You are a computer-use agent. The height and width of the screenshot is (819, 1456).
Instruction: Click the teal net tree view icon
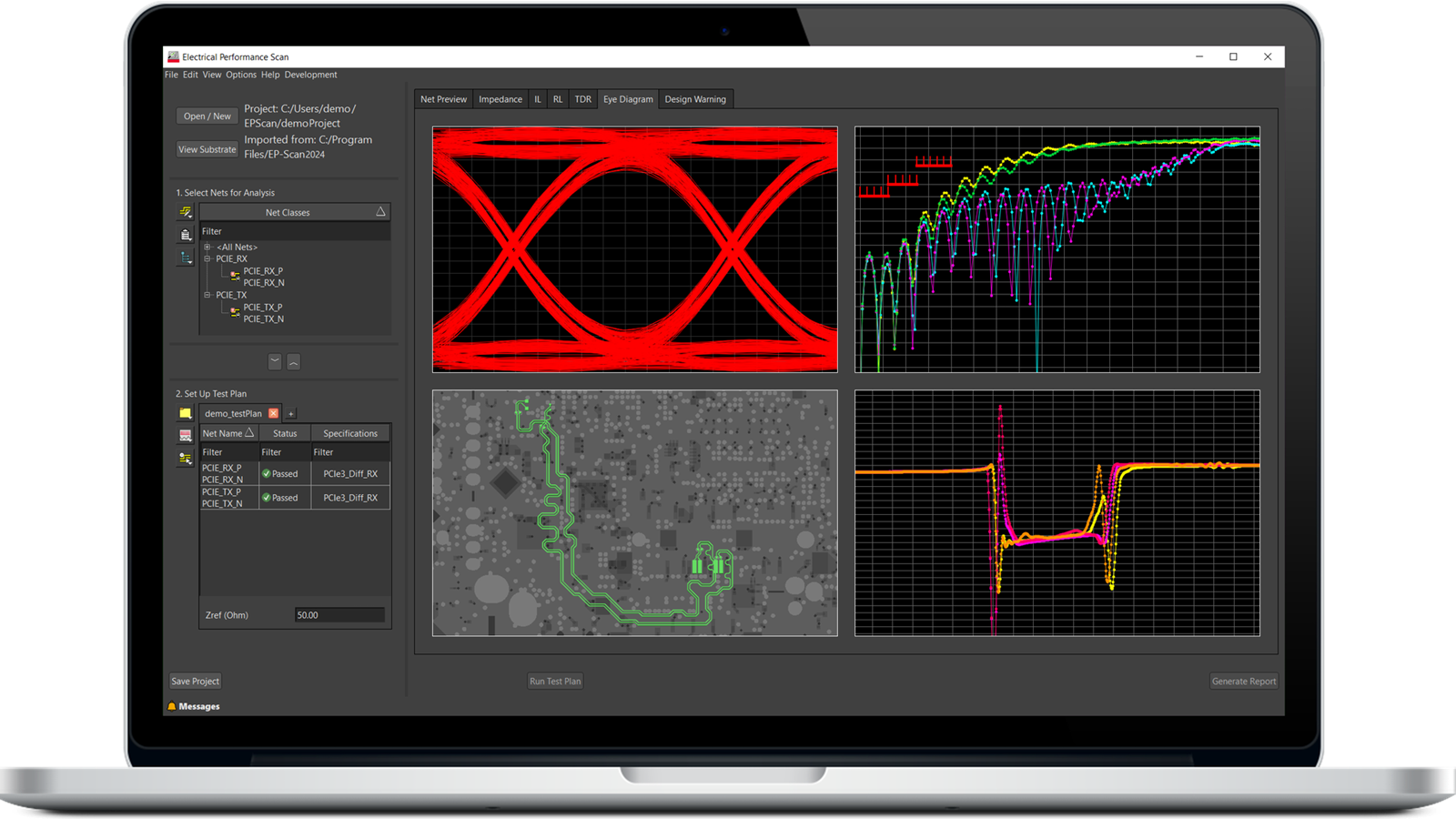(x=186, y=258)
